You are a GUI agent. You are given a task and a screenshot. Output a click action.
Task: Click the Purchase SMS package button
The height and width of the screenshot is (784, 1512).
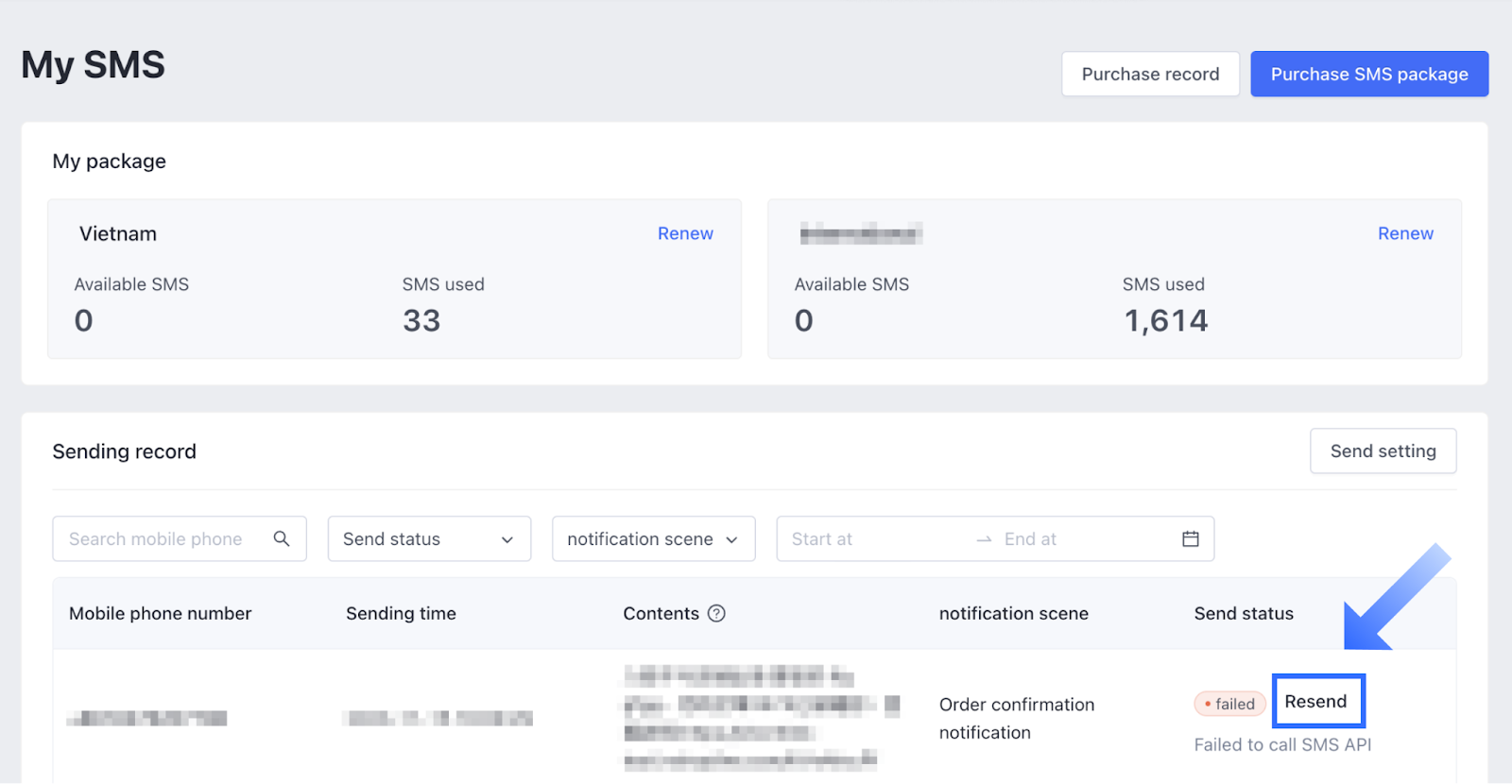[x=1369, y=74]
